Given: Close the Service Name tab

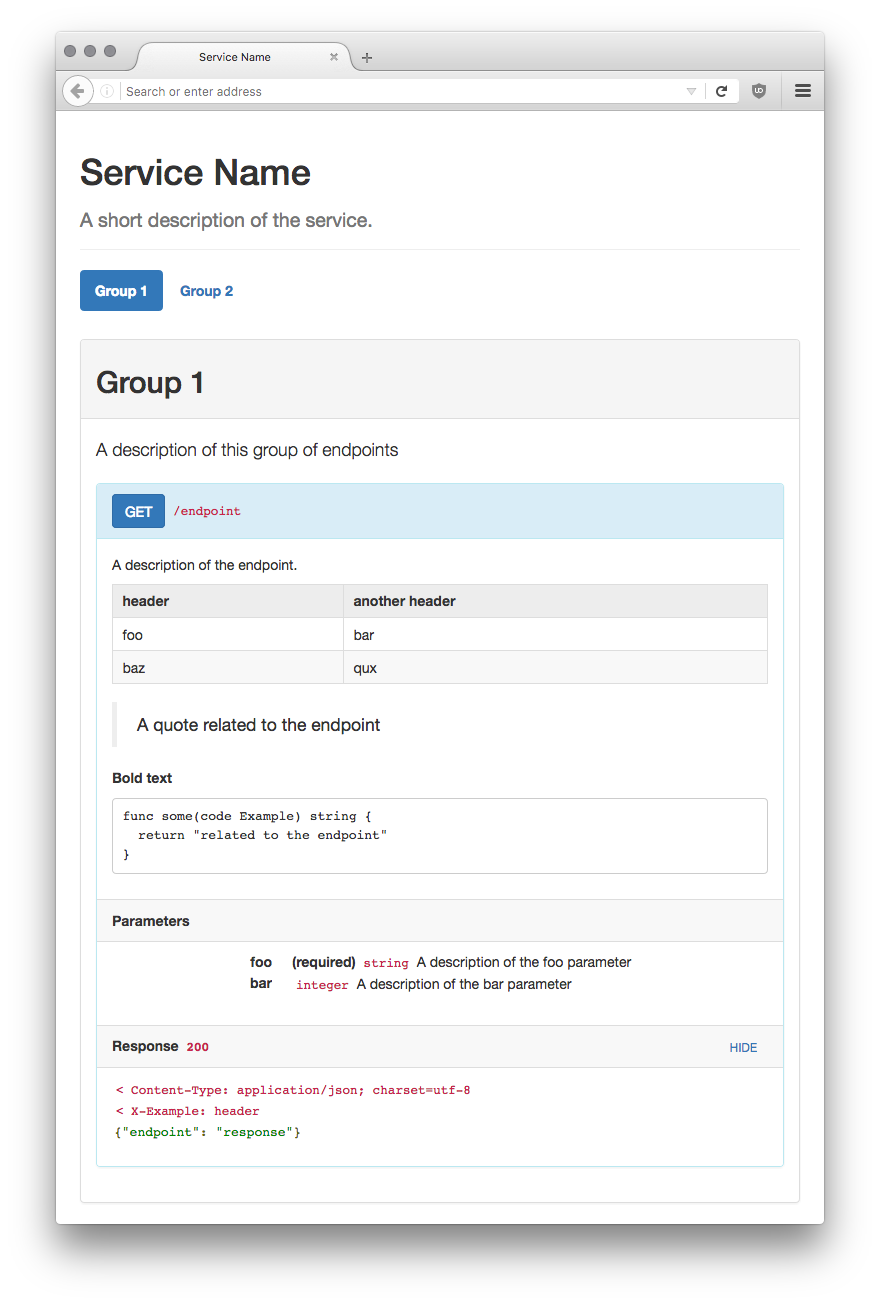Looking at the screenshot, I should [334, 57].
